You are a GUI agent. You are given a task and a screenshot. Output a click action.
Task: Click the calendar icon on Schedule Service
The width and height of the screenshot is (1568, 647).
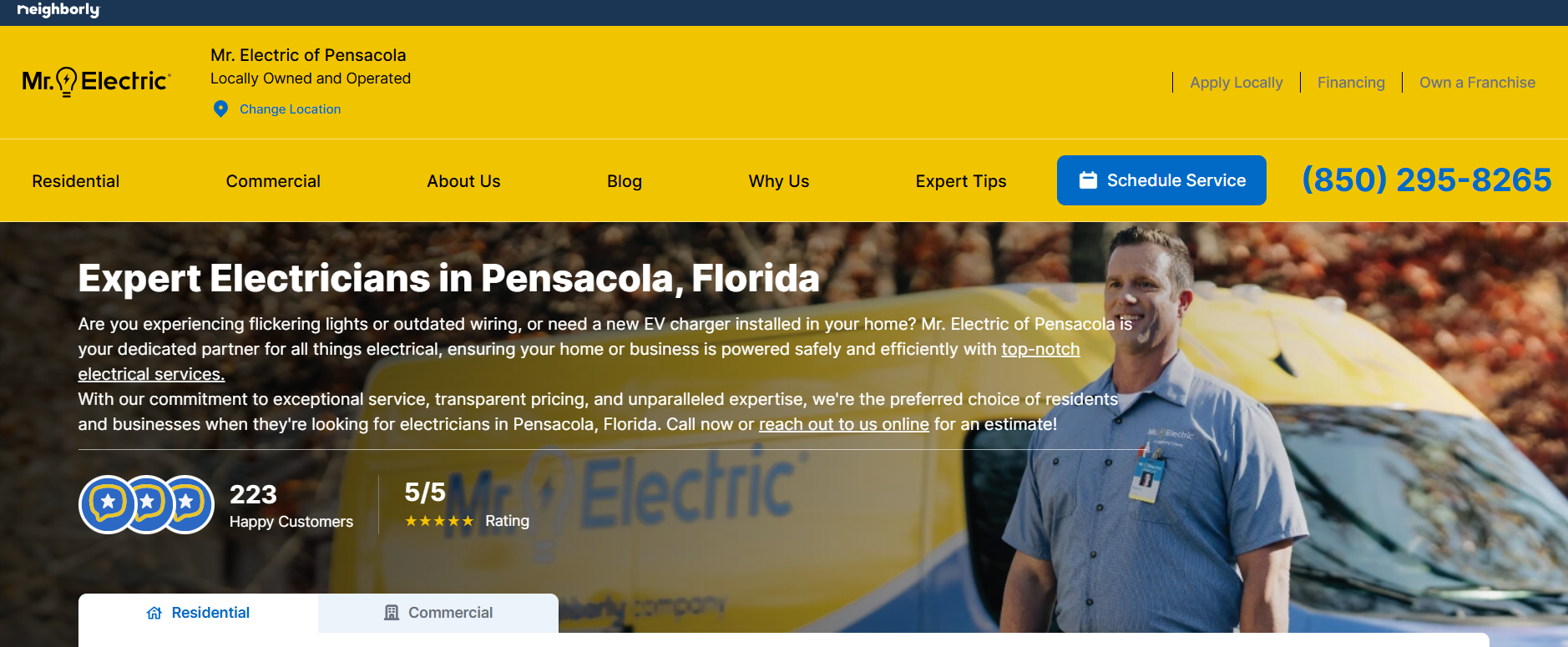[1088, 180]
